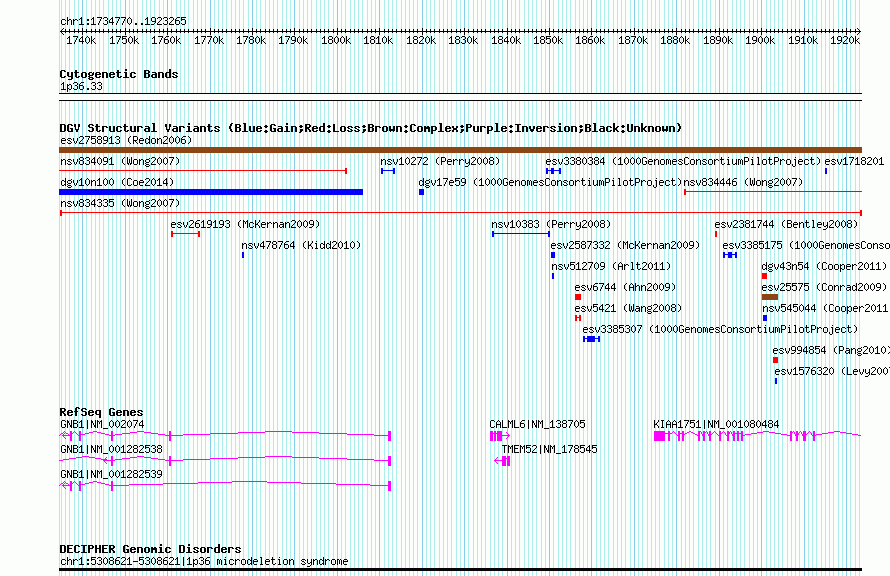The height and width of the screenshot is (576, 890).
Task: Select the esv3385175 variant label
Action: (x=806, y=245)
